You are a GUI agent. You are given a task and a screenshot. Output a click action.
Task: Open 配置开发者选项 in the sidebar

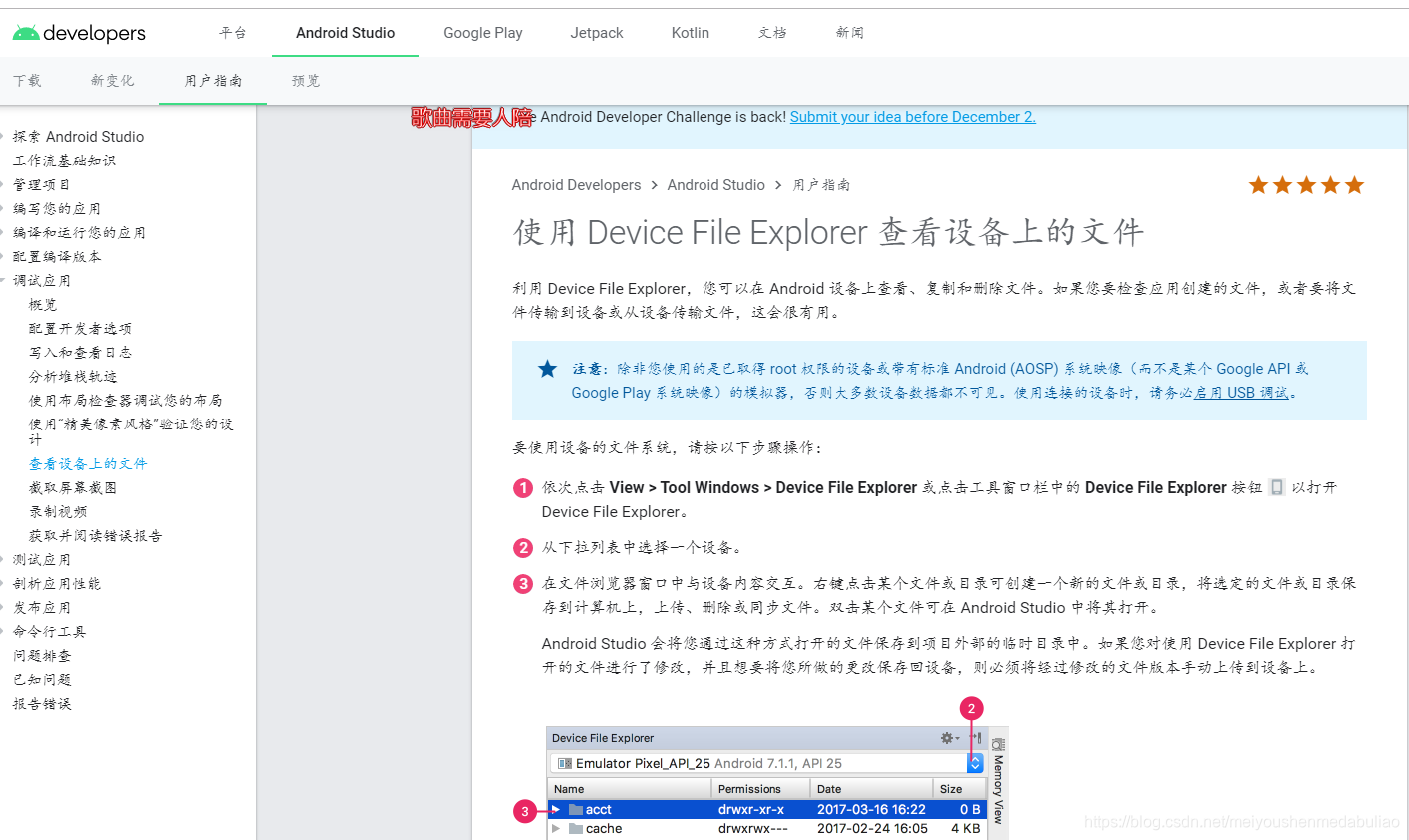click(x=80, y=329)
